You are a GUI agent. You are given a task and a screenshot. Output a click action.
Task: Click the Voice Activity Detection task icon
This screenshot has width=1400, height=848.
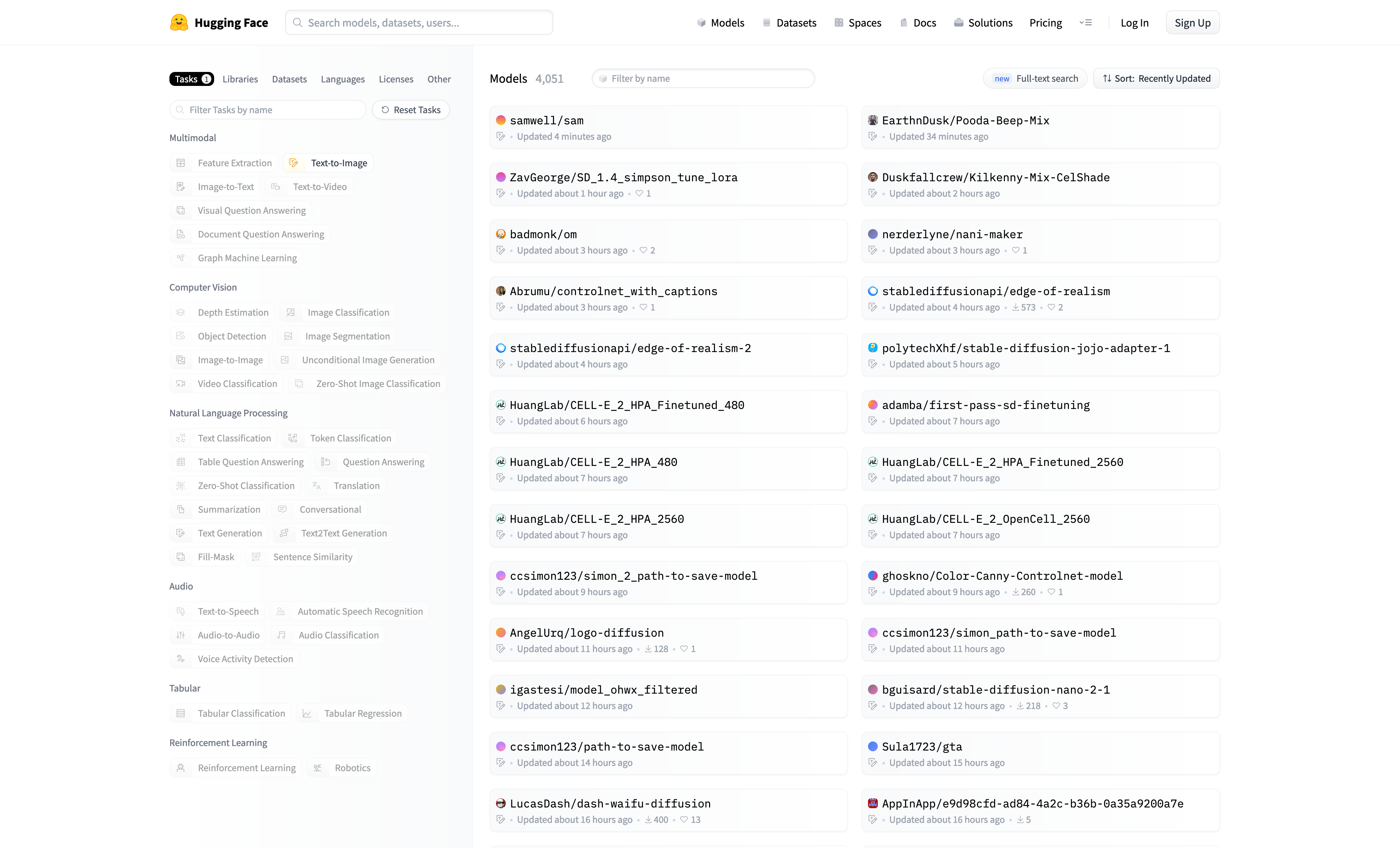coord(181,659)
